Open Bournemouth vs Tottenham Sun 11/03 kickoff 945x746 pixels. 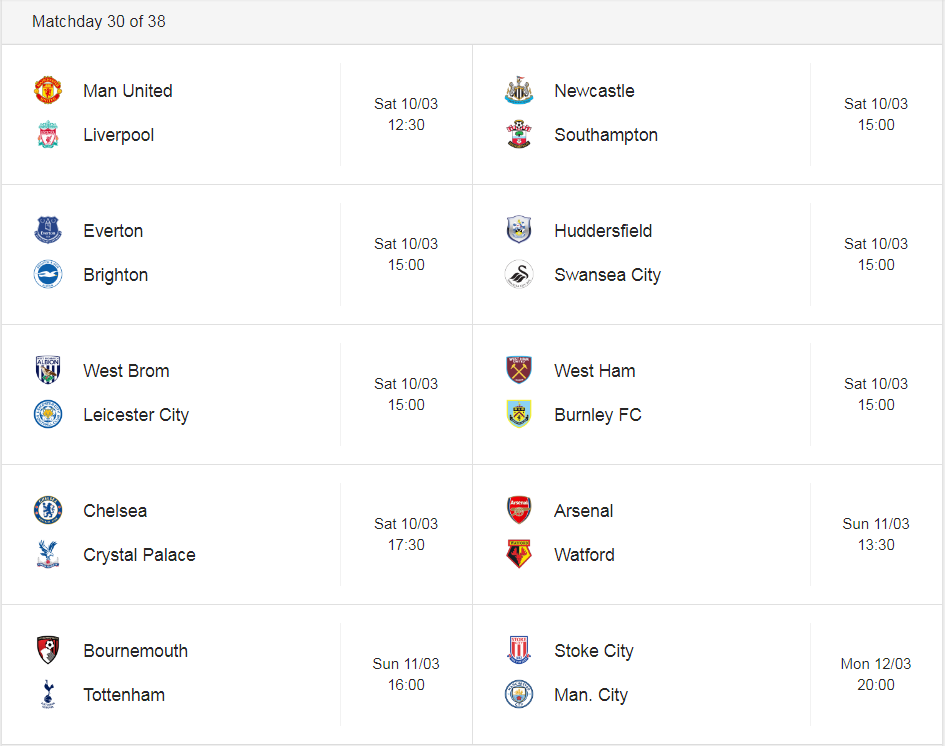(x=406, y=674)
